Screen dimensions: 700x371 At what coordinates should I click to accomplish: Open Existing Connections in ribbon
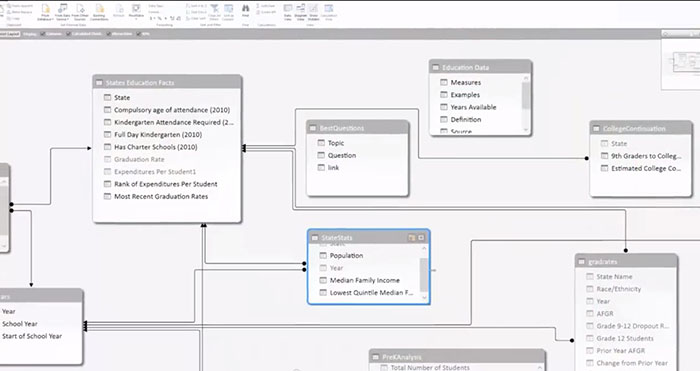pos(100,13)
